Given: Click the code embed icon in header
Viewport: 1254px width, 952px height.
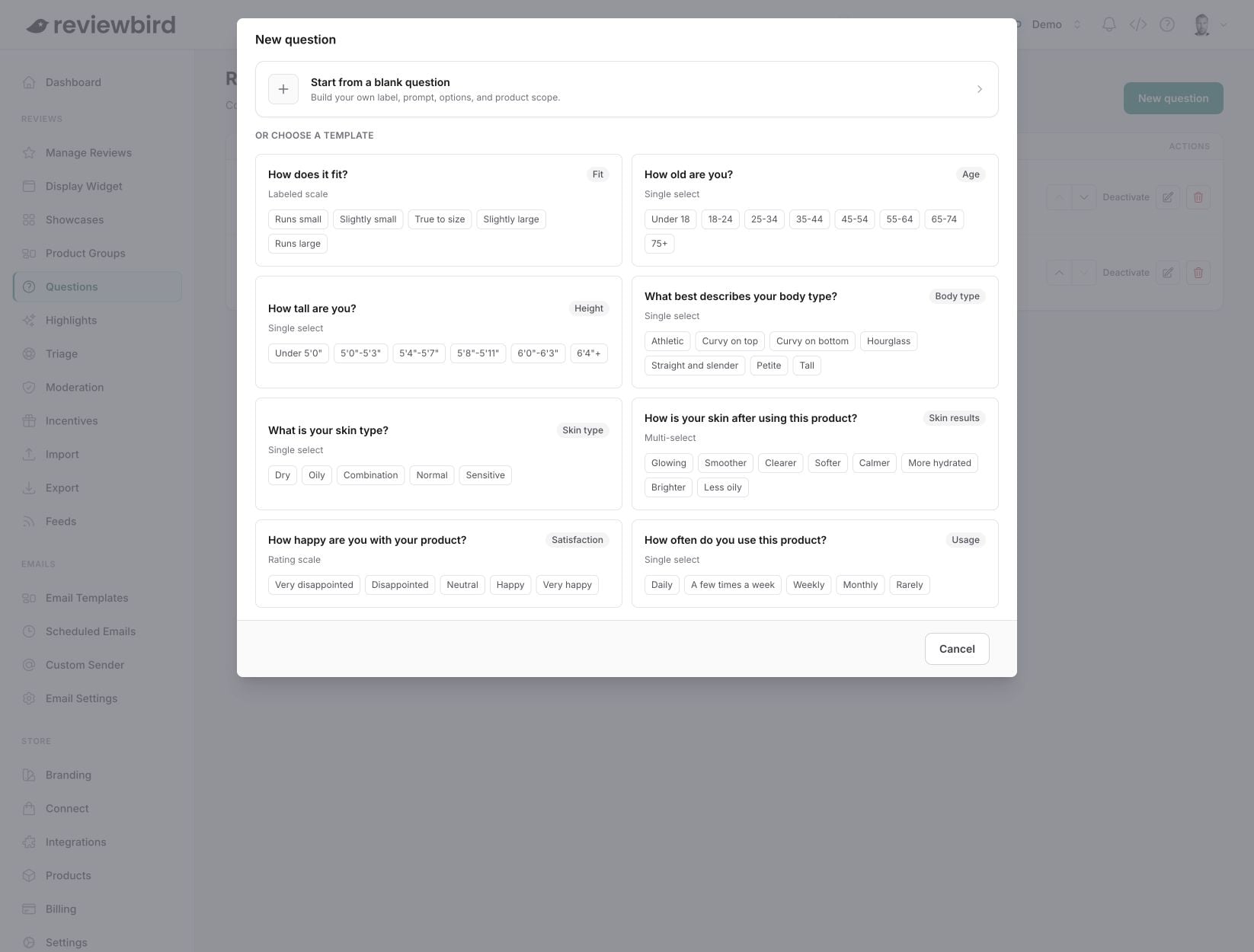Looking at the screenshot, I should pos(1138,24).
